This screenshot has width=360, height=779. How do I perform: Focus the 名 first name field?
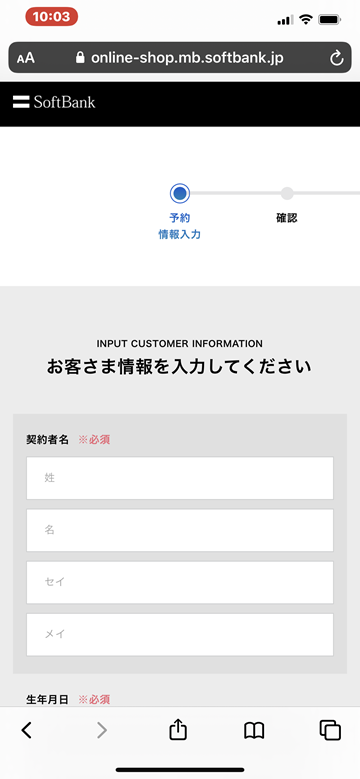point(180,530)
